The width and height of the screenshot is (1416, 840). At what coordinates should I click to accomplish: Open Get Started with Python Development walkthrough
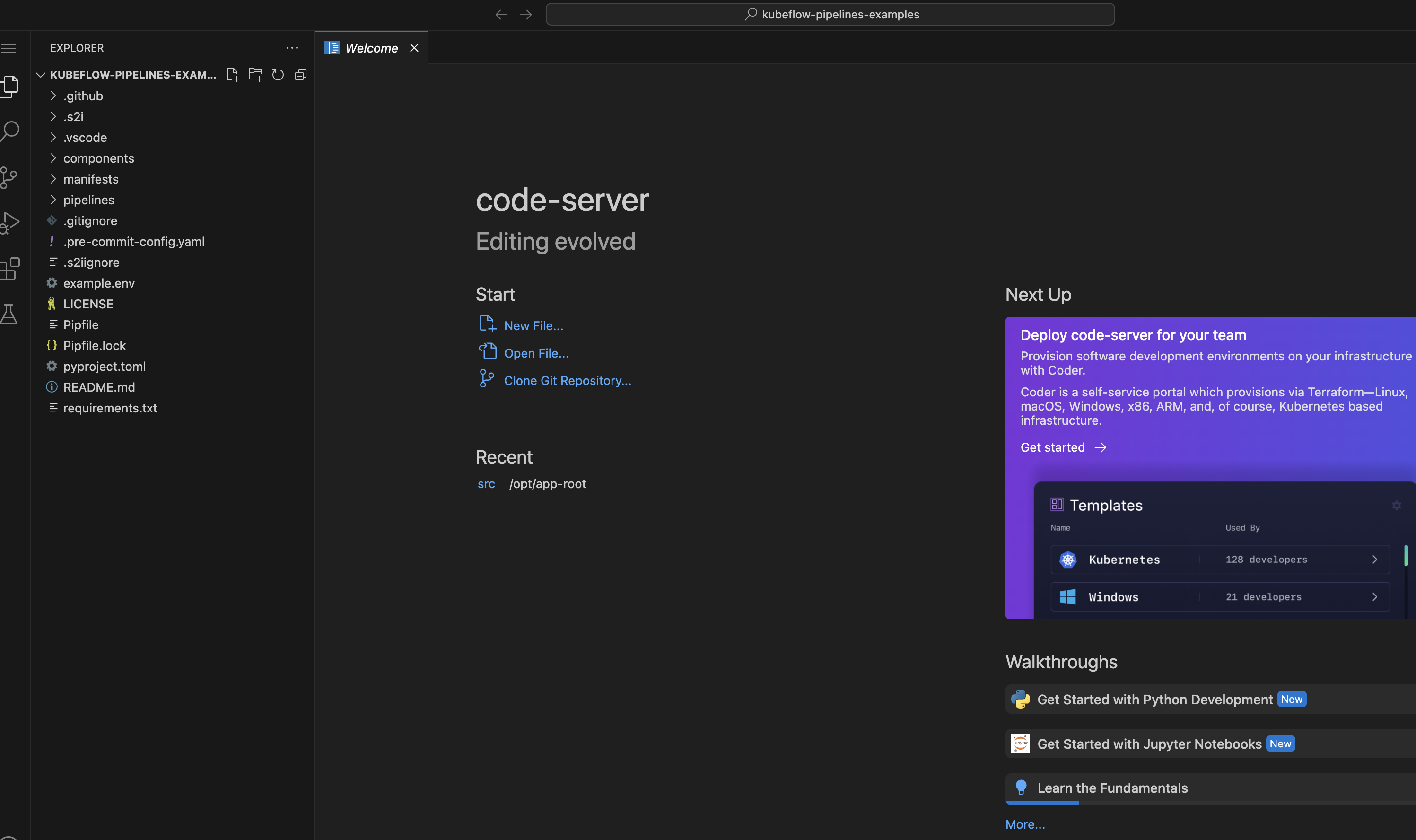[1211, 700]
